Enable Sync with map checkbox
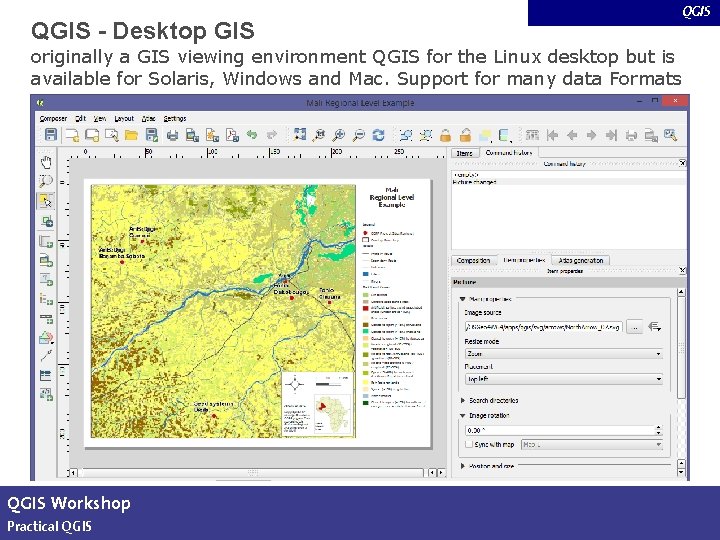Image resolution: width=720 pixels, height=540 pixels. pos(469,444)
